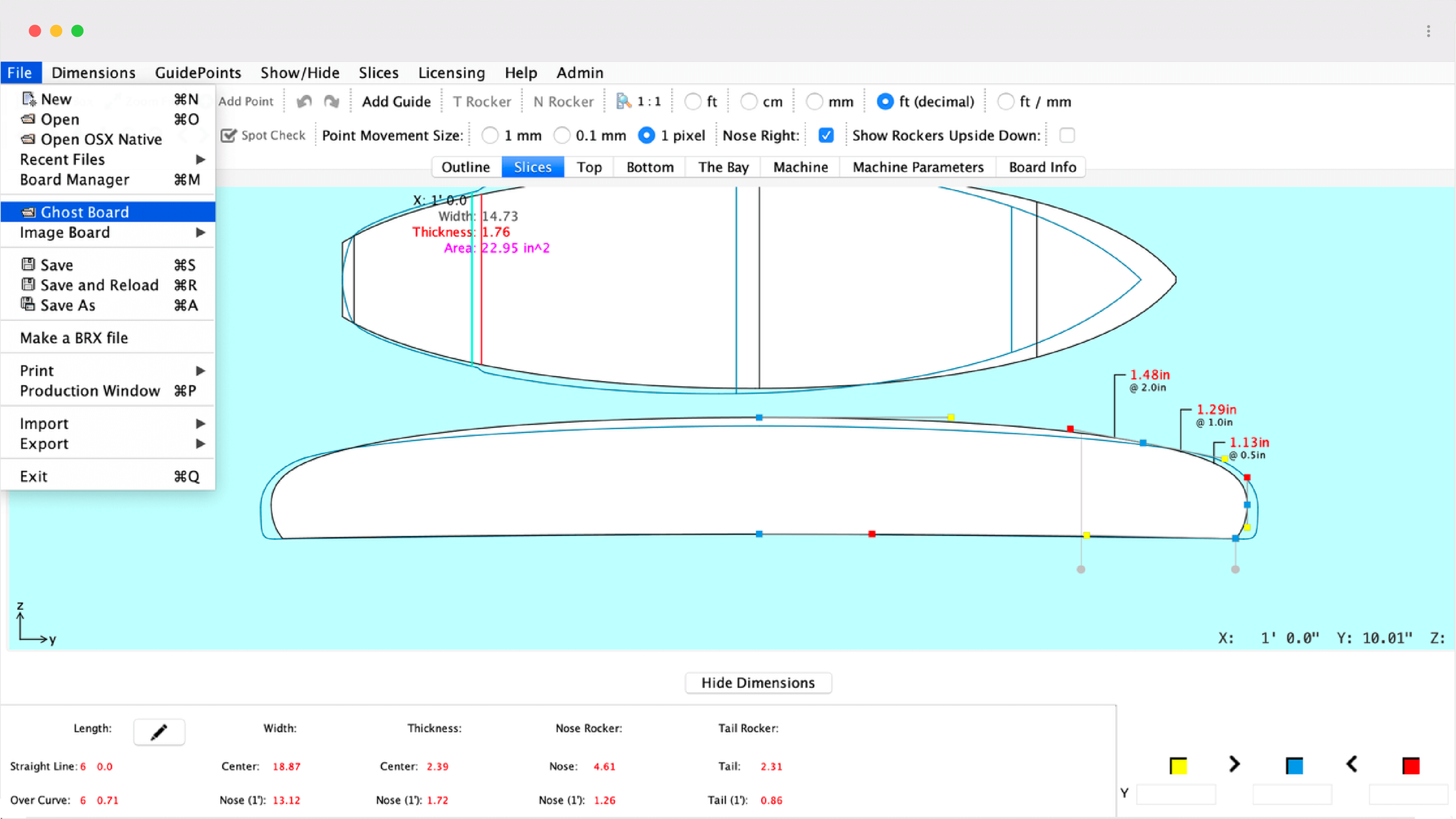The image size is (1456, 819).
Task: Switch to the Board Info tab
Action: coord(1042,167)
